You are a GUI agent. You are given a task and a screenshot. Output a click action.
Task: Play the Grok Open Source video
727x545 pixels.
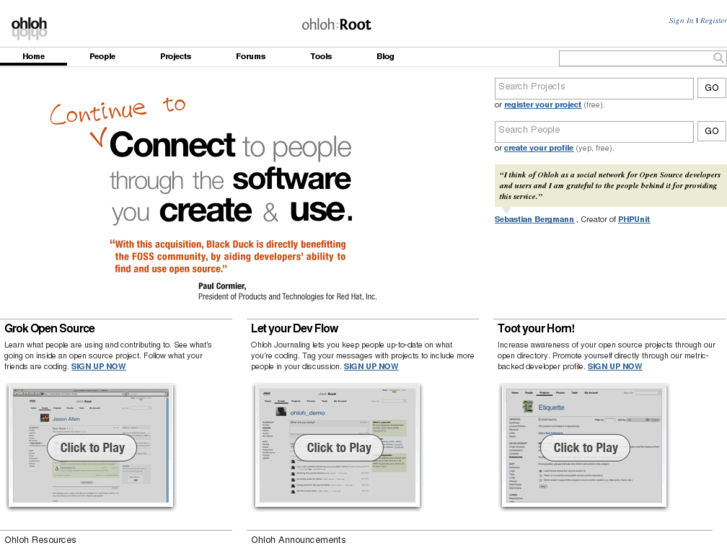click(92, 448)
